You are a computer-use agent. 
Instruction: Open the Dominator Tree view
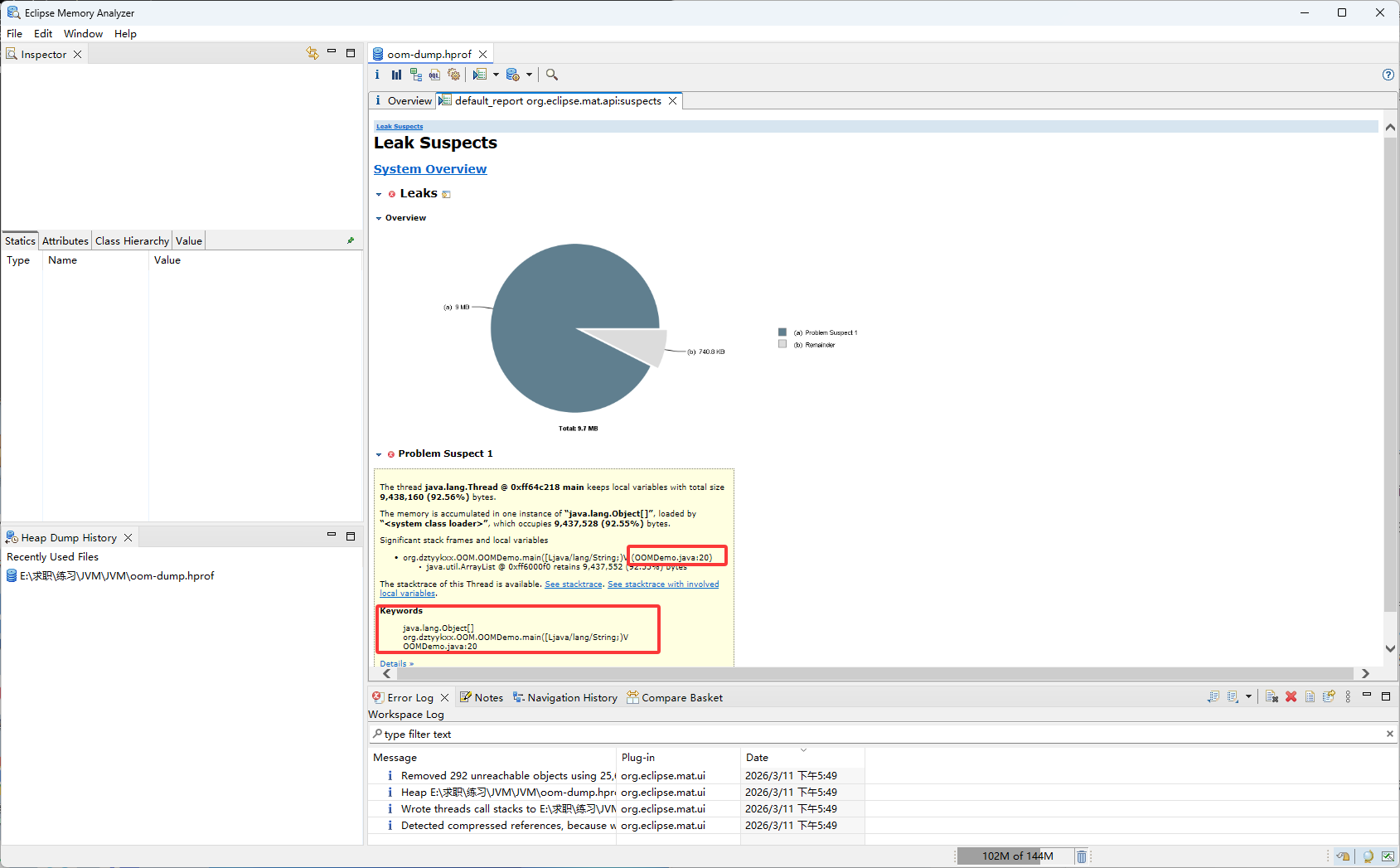415,75
